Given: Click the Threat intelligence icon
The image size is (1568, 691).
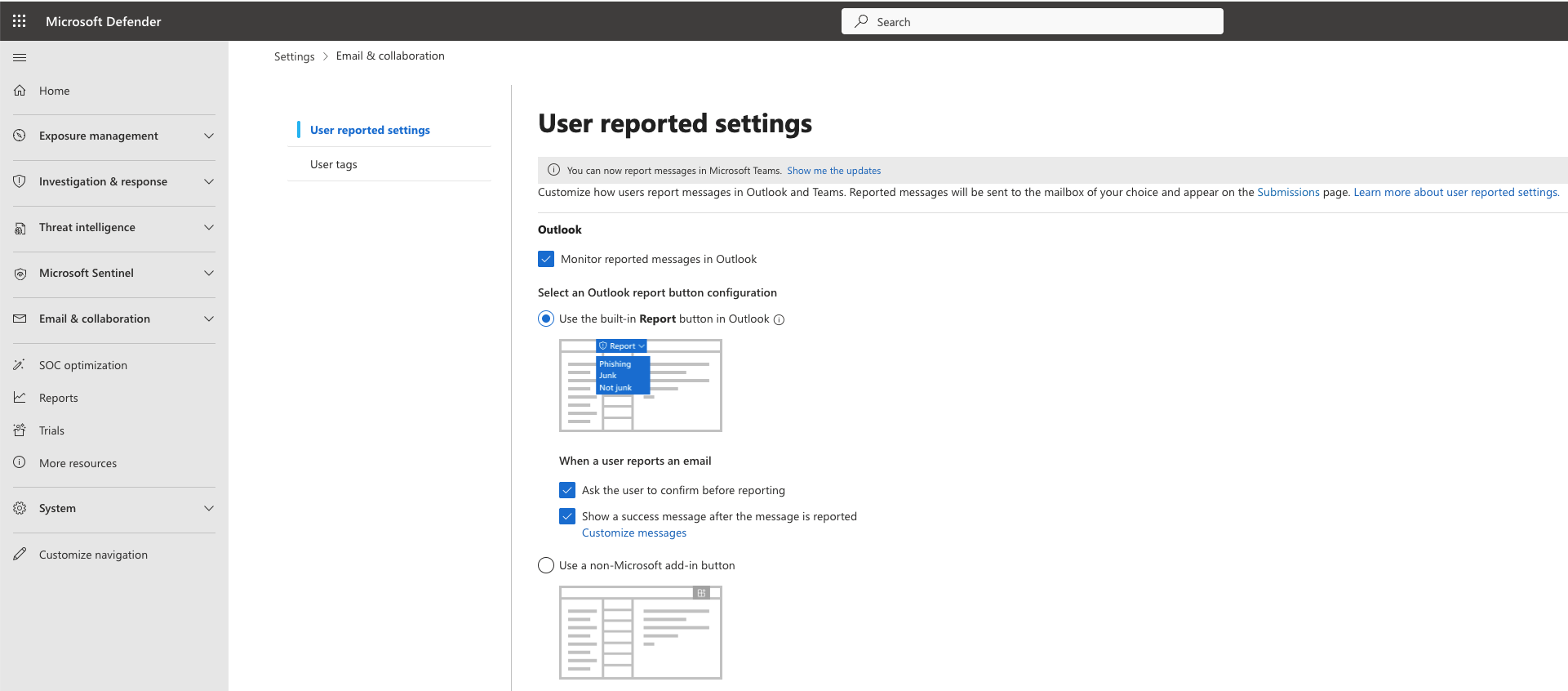Looking at the screenshot, I should click(x=20, y=228).
